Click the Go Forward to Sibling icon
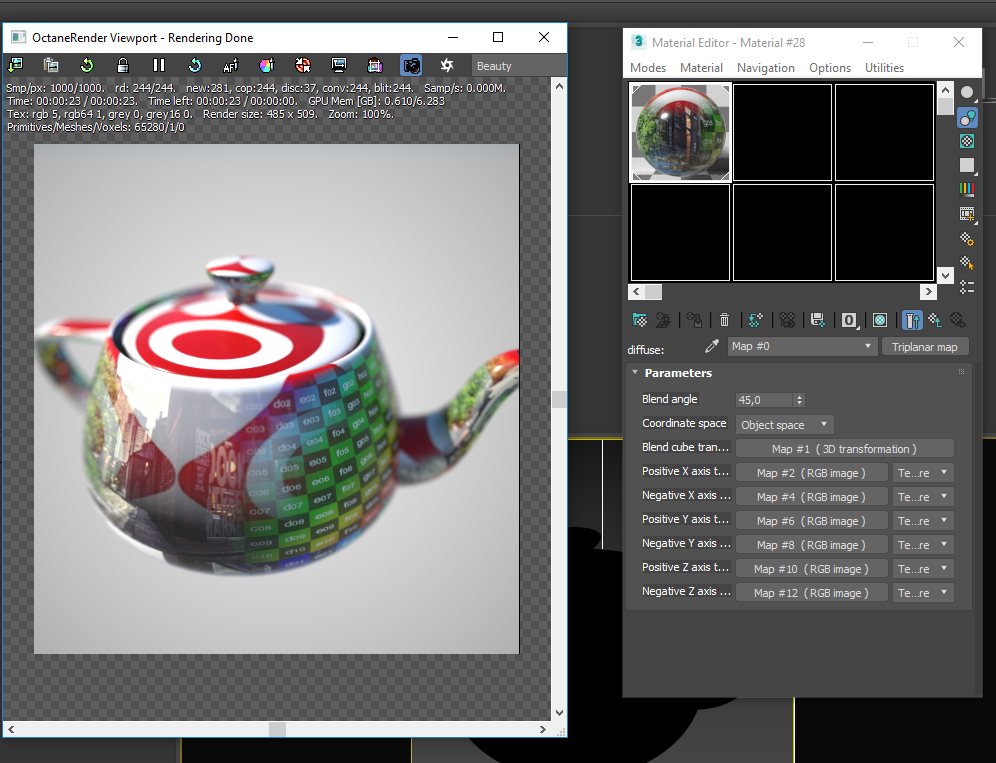 pos(958,320)
